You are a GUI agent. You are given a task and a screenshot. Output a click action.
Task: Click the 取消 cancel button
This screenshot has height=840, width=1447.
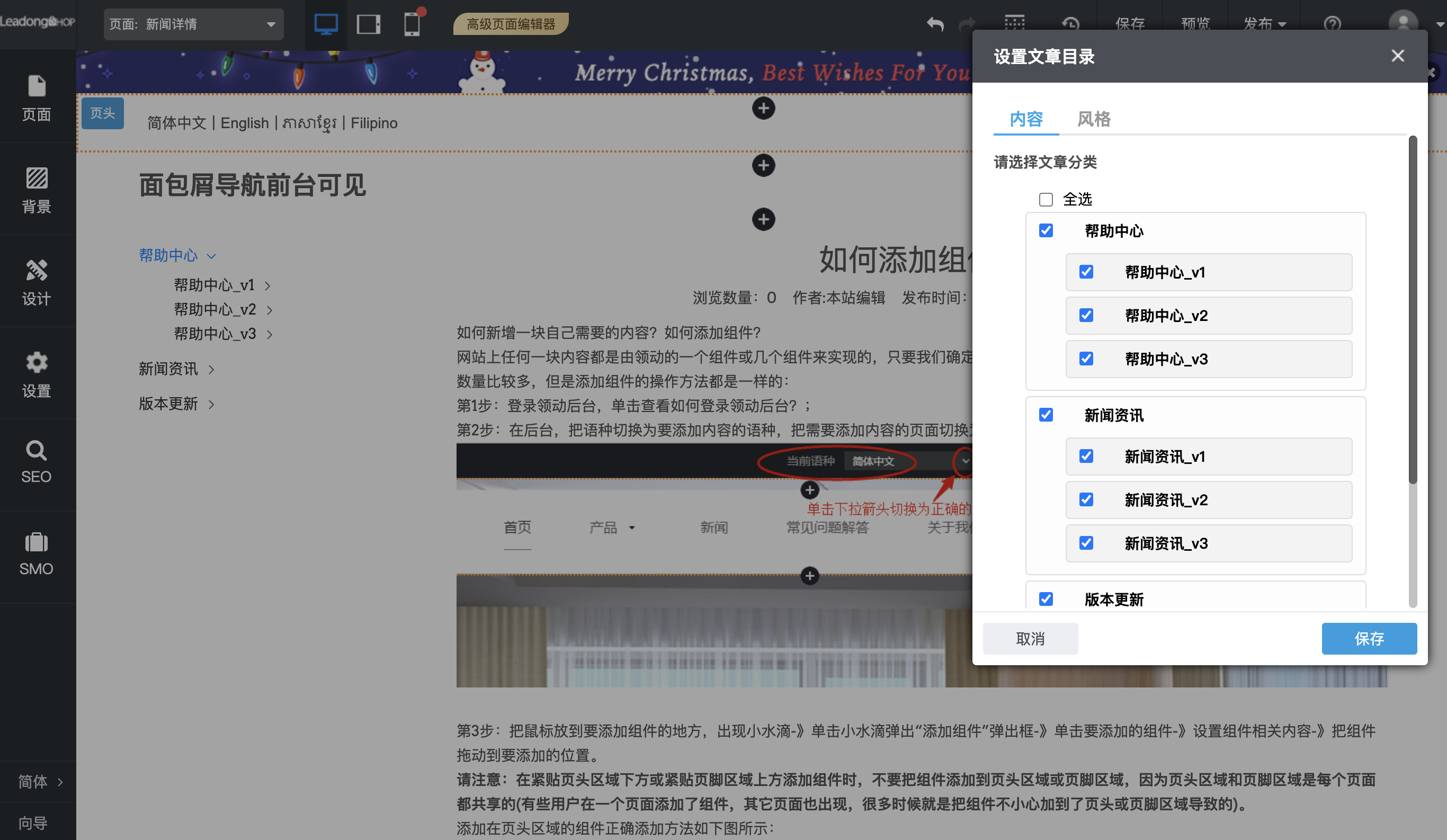[1030, 638]
